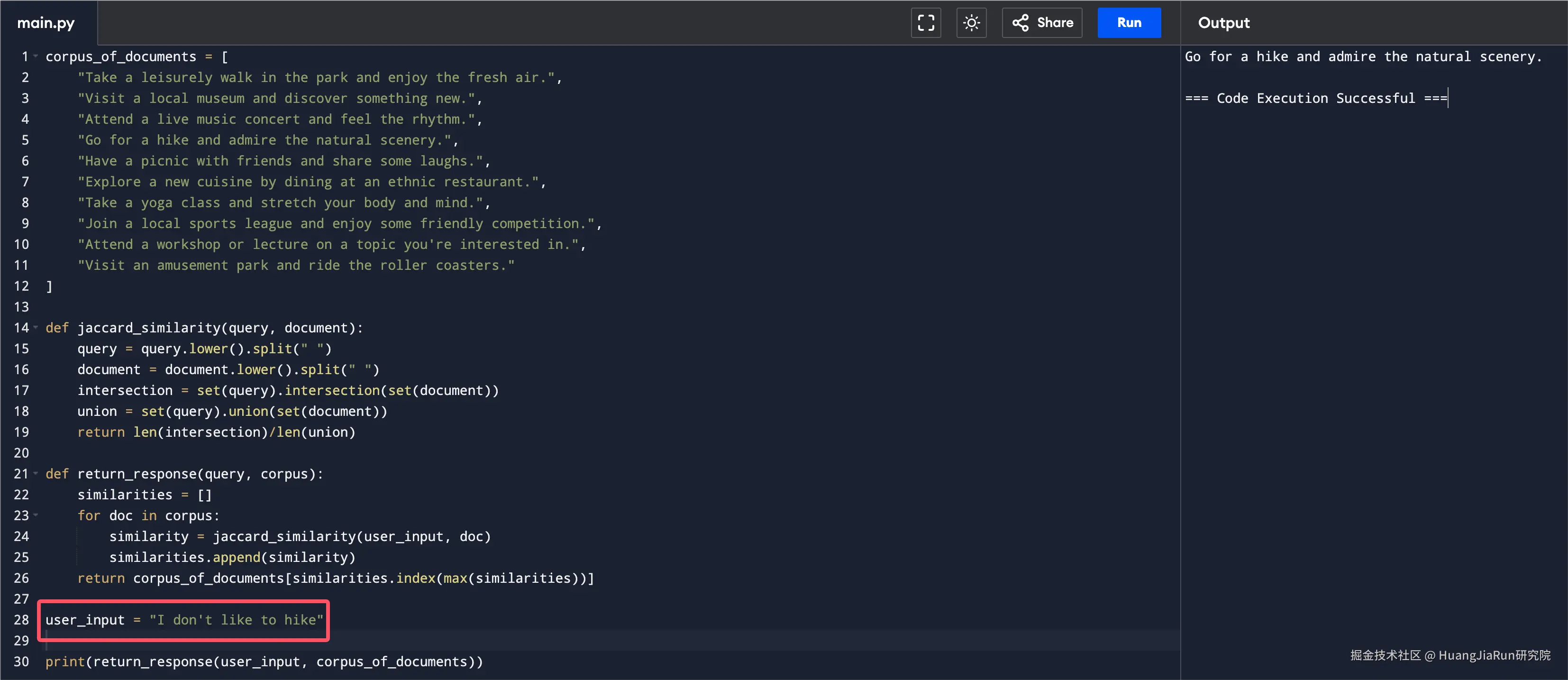The height and width of the screenshot is (680, 1568).
Task: Click the empty line 29 in editor
Action: (x=365, y=641)
